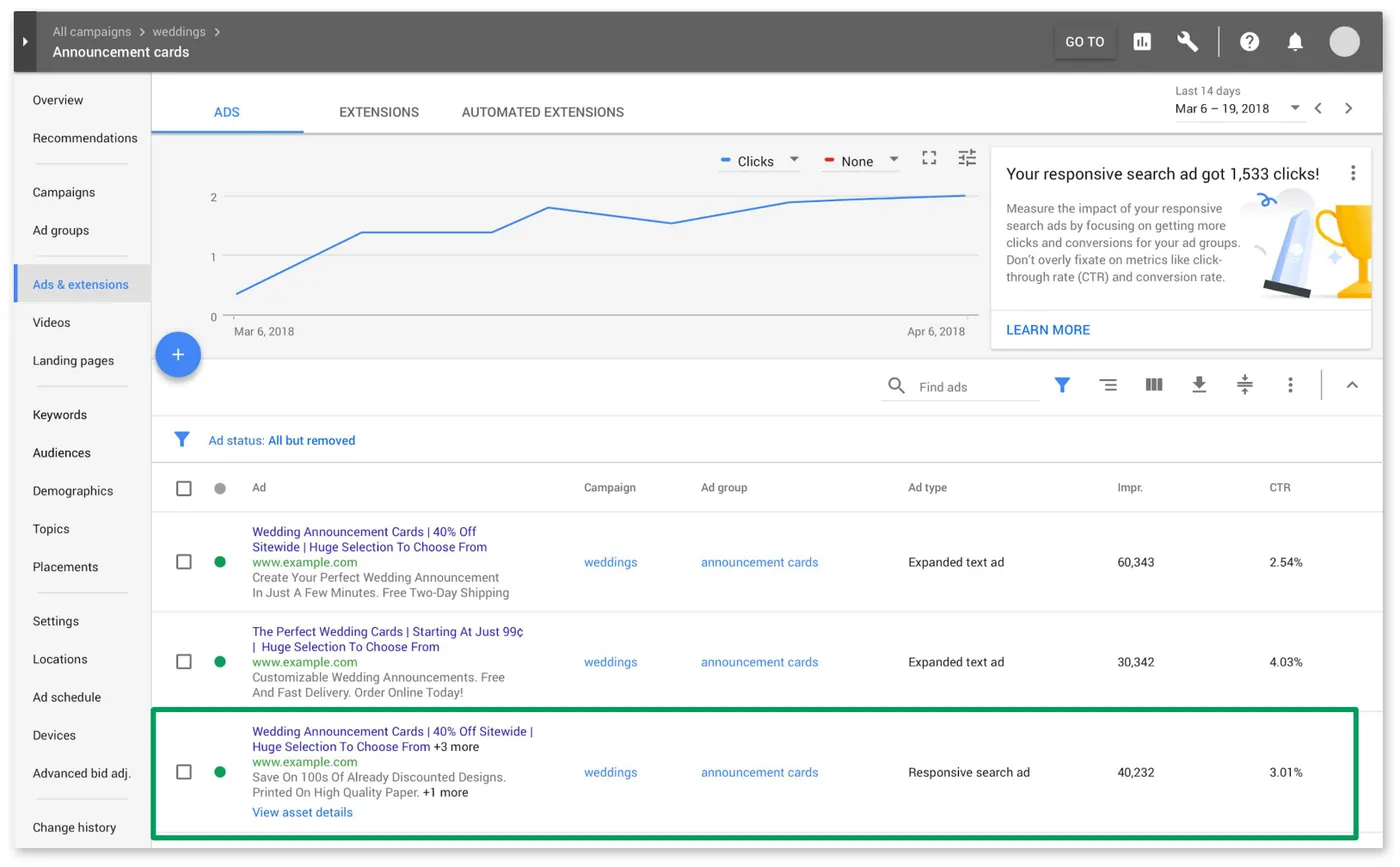The image size is (1400, 867).
Task: Open the reports chart icon in header
Action: 1142,42
